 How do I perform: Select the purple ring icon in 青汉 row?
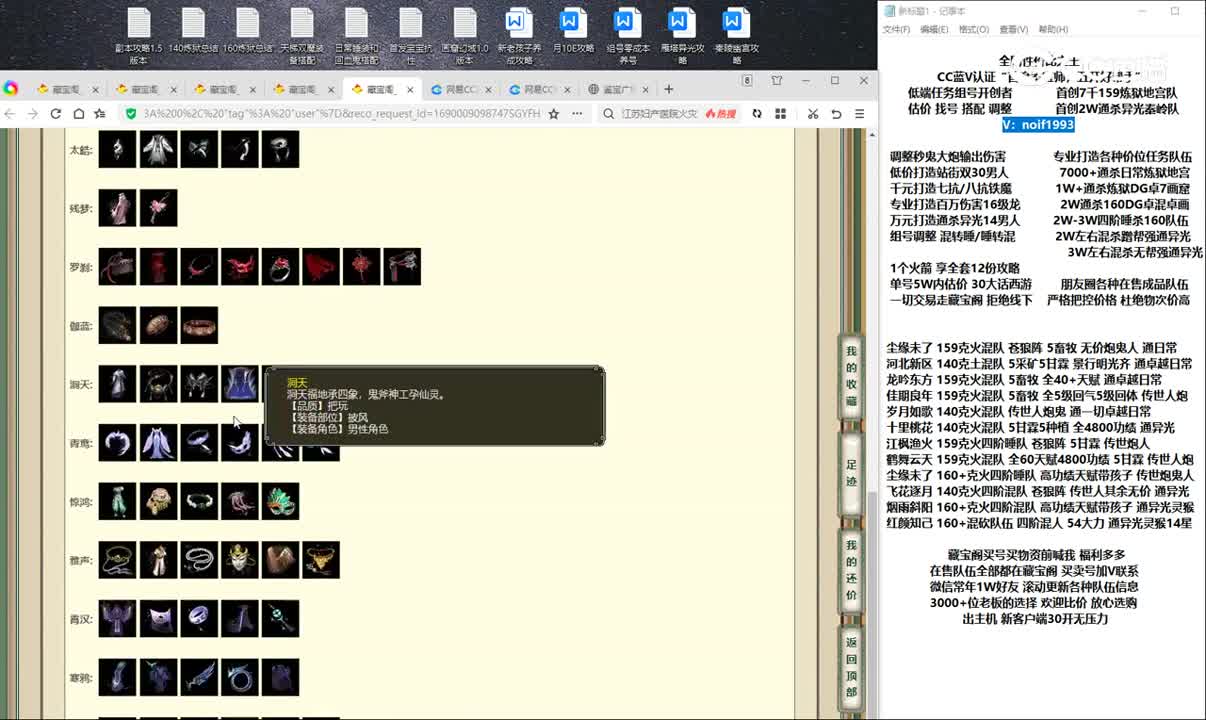pos(199,618)
